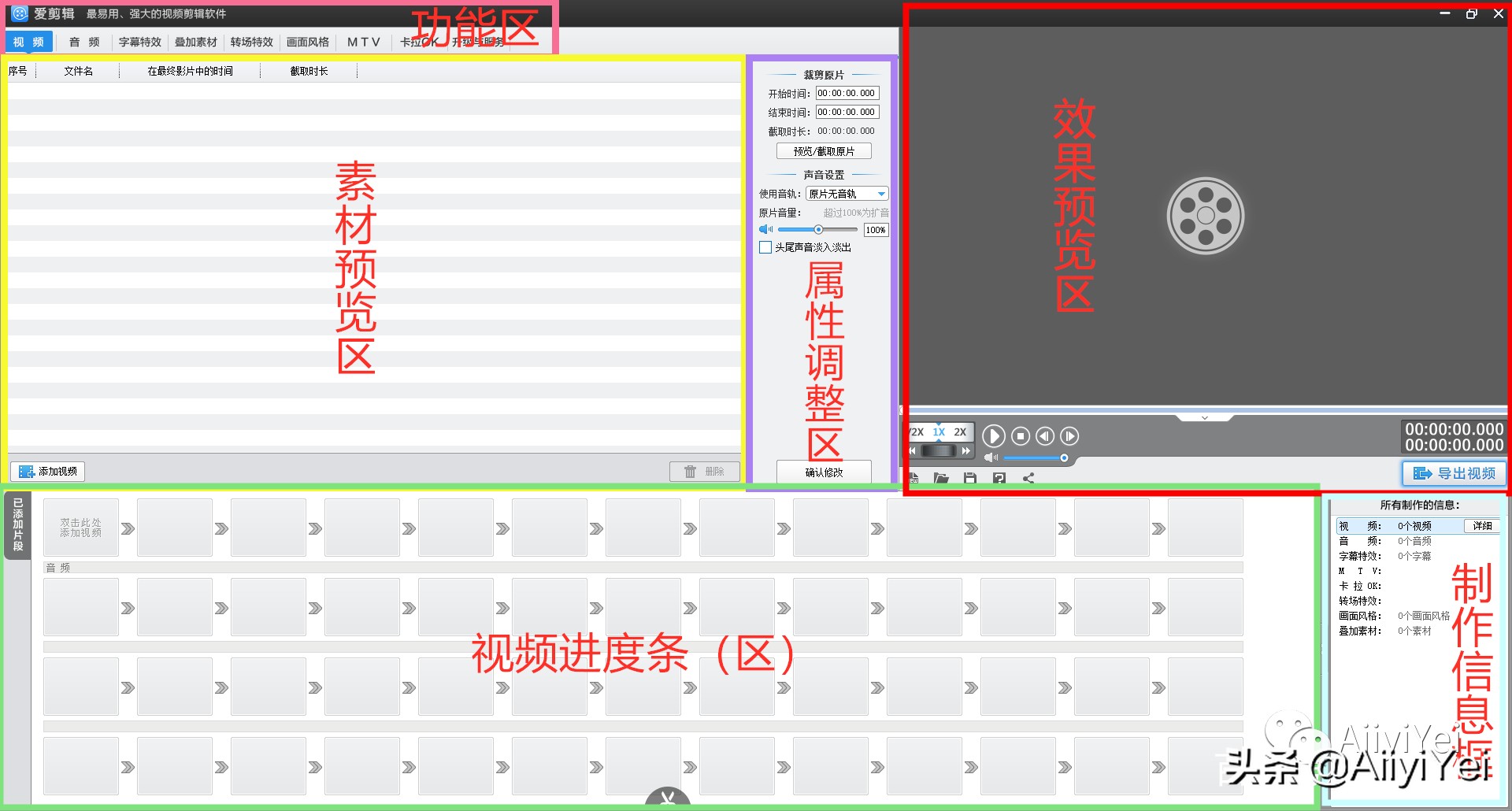1512x811 pixels.
Task: Select the Play button in the preview area
Action: click(993, 435)
